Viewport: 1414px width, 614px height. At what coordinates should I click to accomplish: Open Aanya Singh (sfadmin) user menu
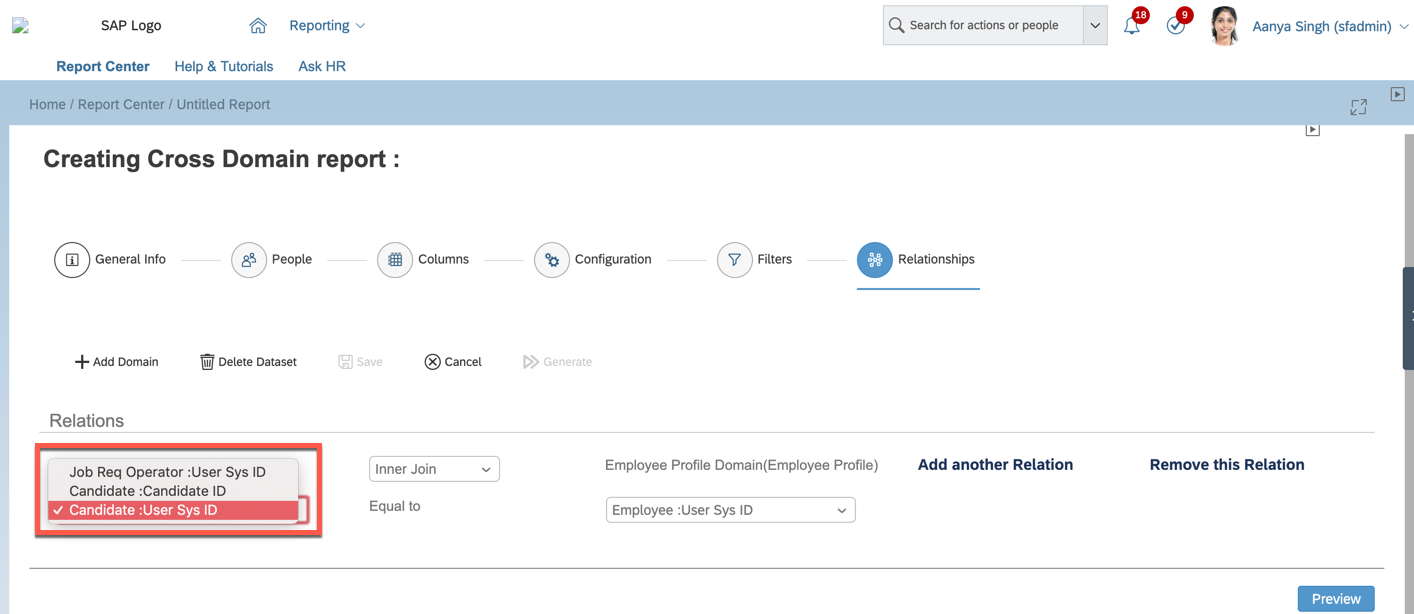pos(1331,27)
